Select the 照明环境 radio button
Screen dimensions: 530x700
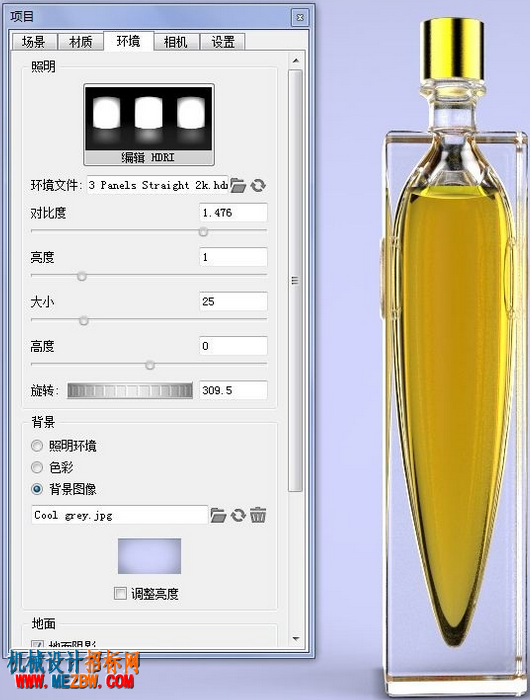tap(37, 446)
